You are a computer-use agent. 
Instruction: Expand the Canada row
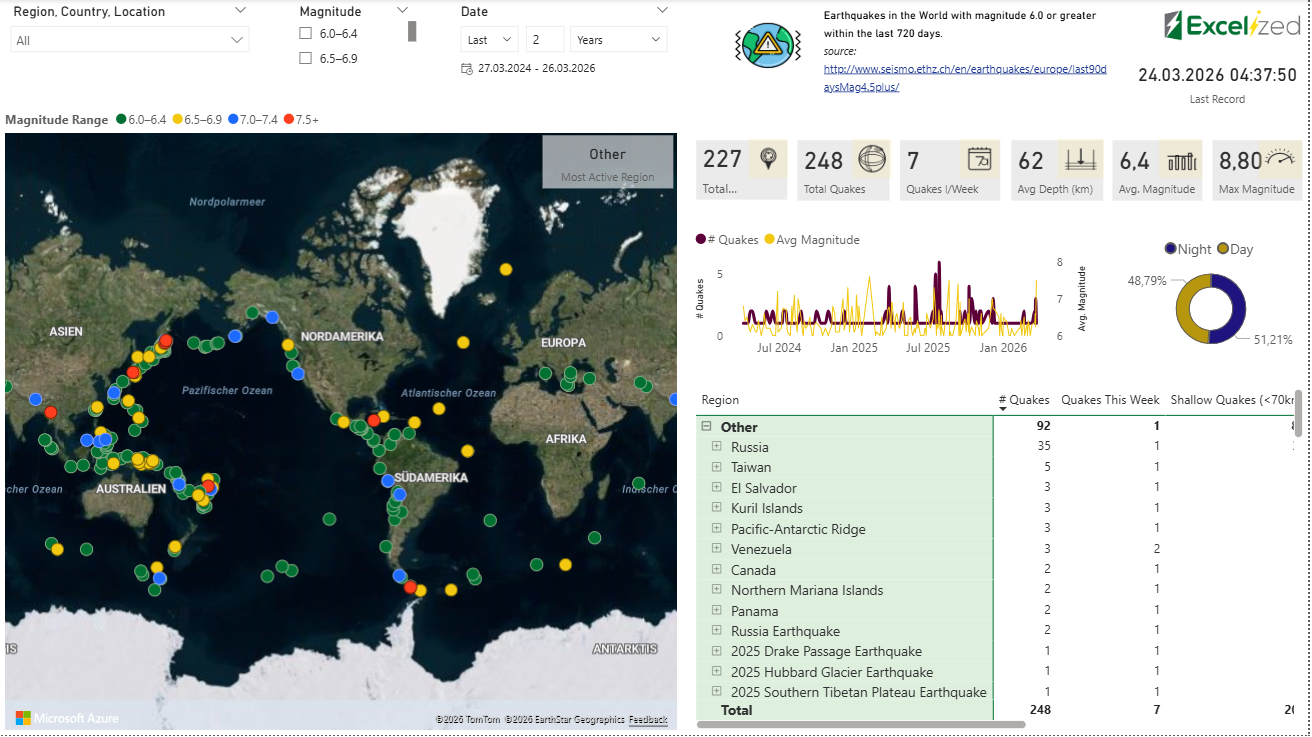[x=716, y=569]
